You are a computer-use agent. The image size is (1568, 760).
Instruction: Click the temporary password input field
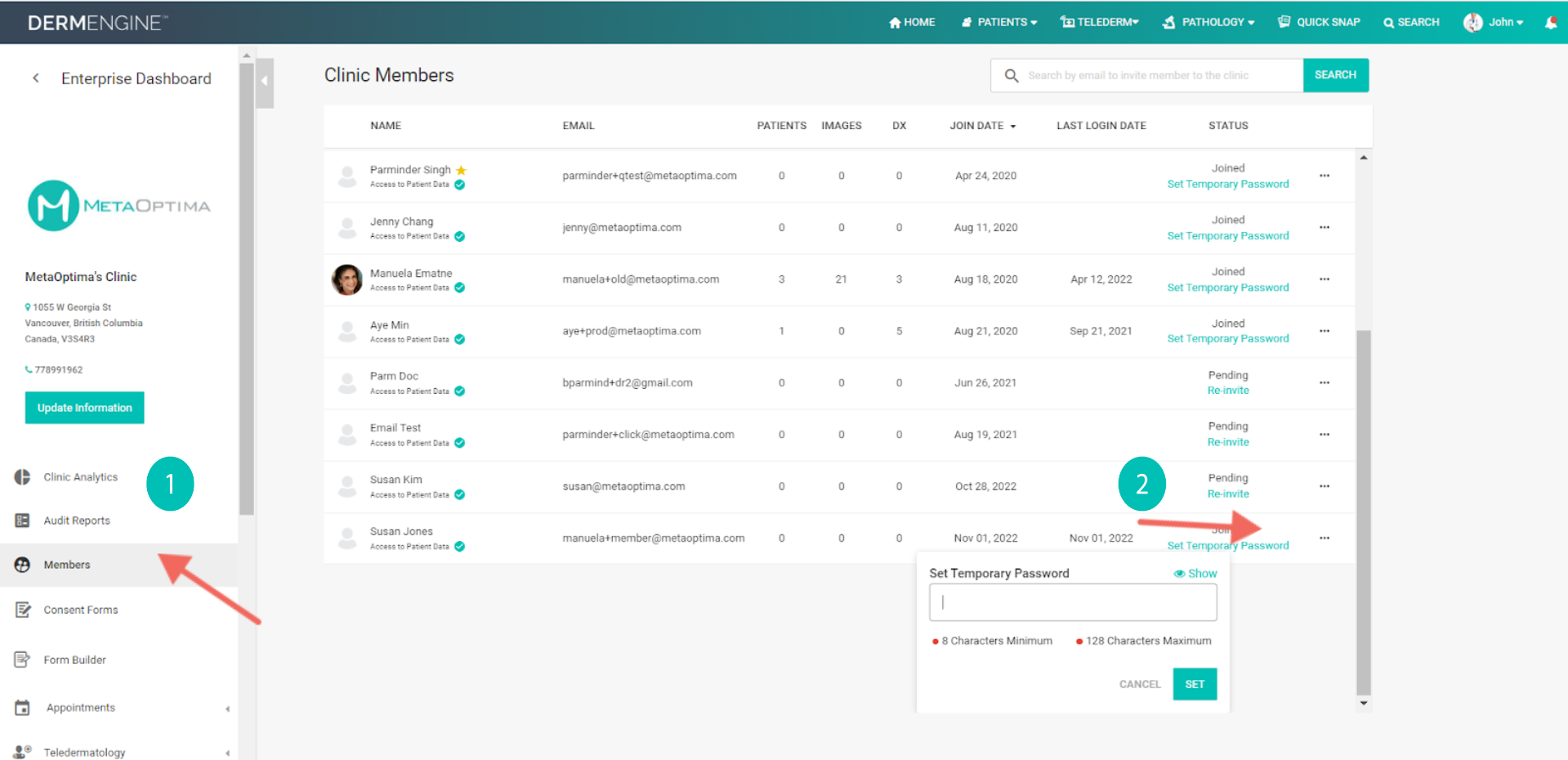coord(1072,602)
